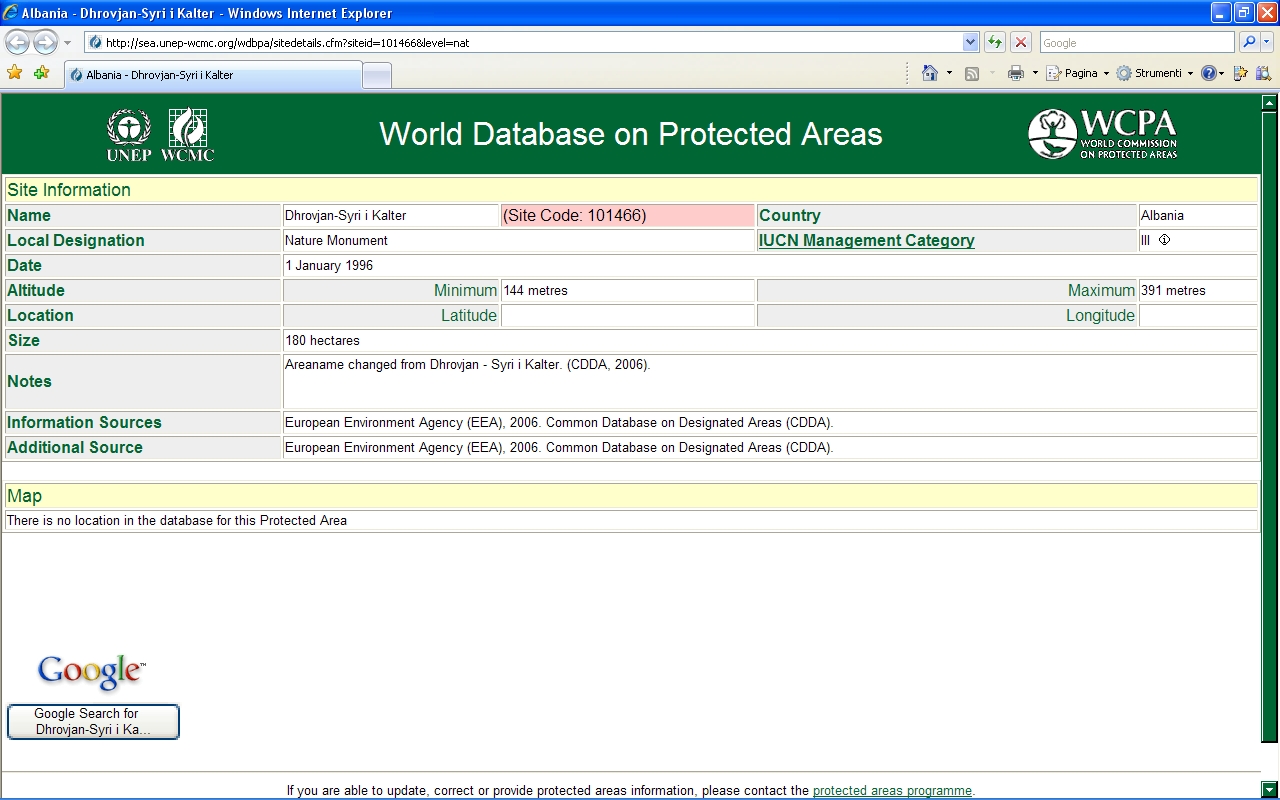The image size is (1280, 800).
Task: Click the address bar URL field
Action: point(523,42)
